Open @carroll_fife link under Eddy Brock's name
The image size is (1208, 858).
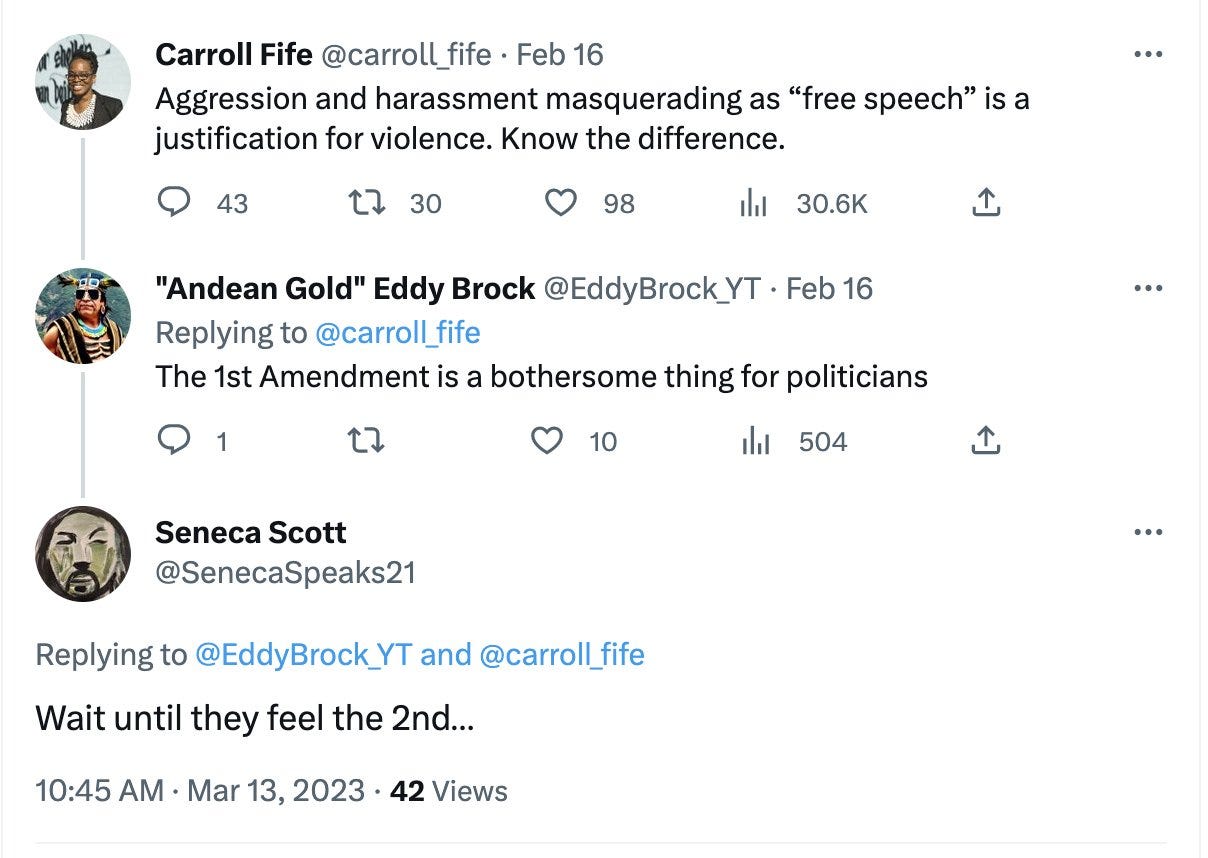pyautogui.click(x=397, y=332)
